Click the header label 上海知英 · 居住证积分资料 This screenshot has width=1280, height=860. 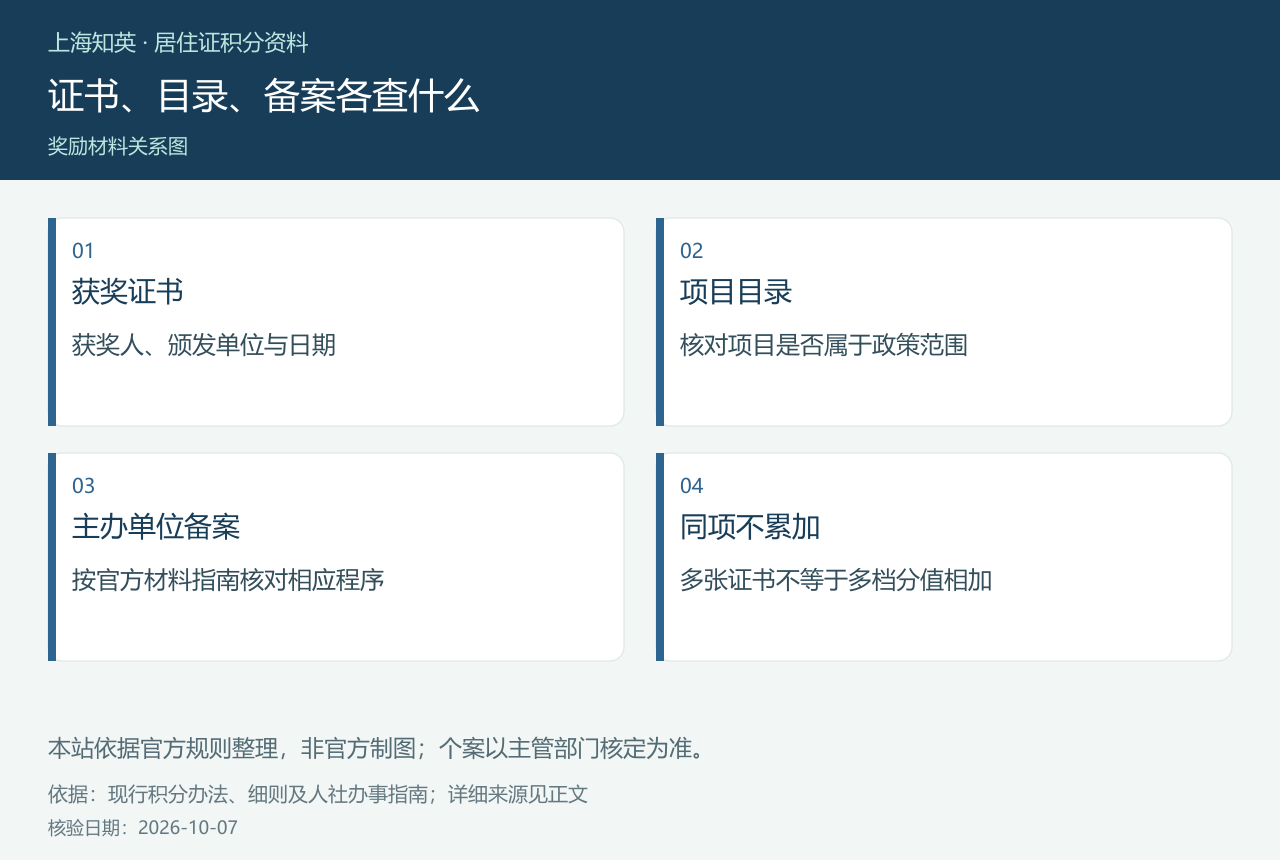tap(178, 43)
